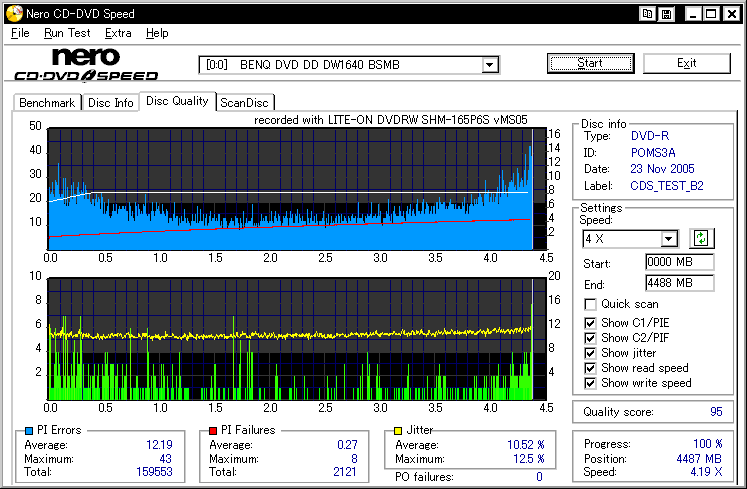Click the yellow Jitter legend square
The height and width of the screenshot is (489, 747).
point(400,430)
